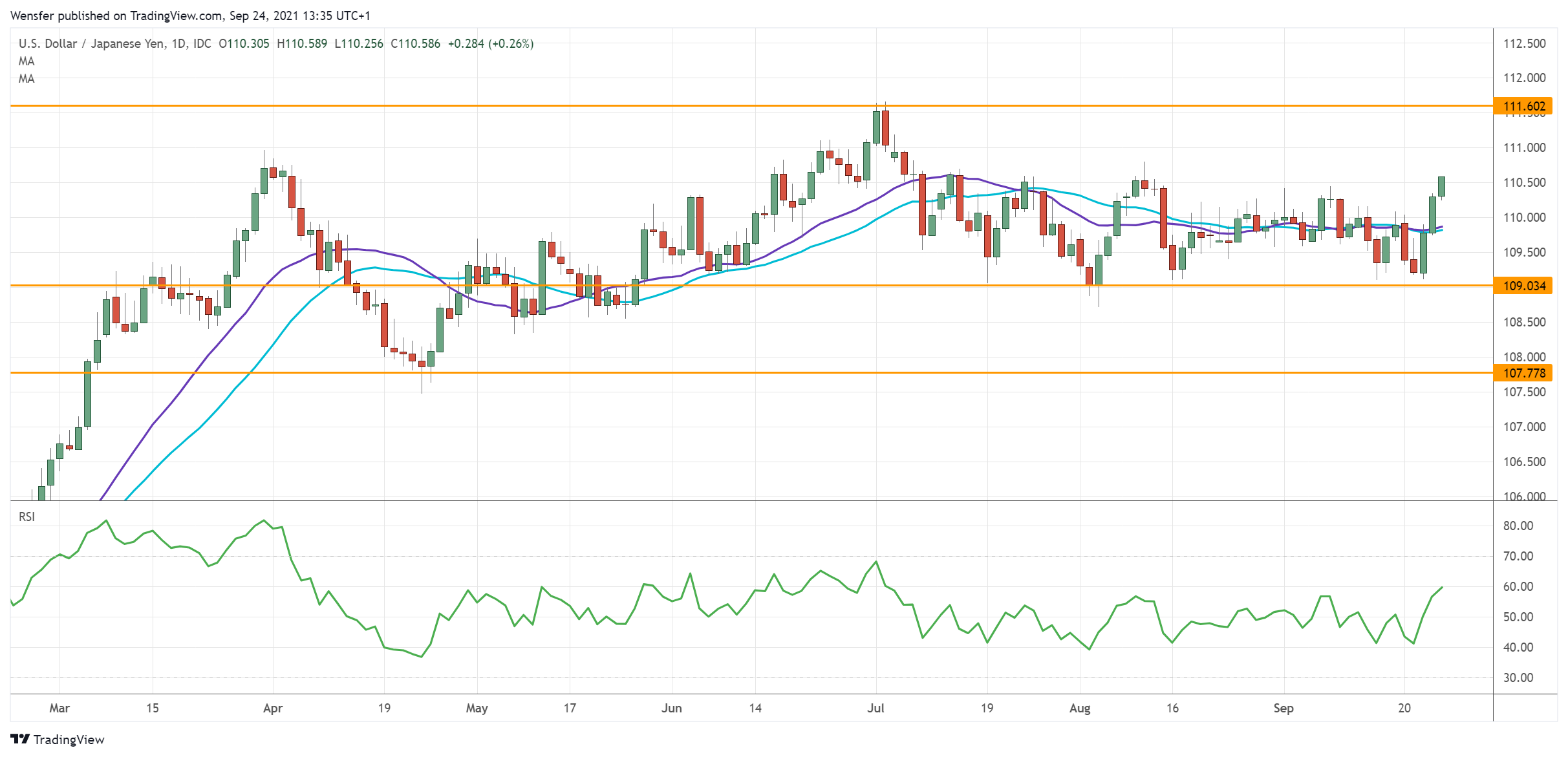Click the Mar date on time axis
Screen dimensions: 1568x757
tap(59, 708)
